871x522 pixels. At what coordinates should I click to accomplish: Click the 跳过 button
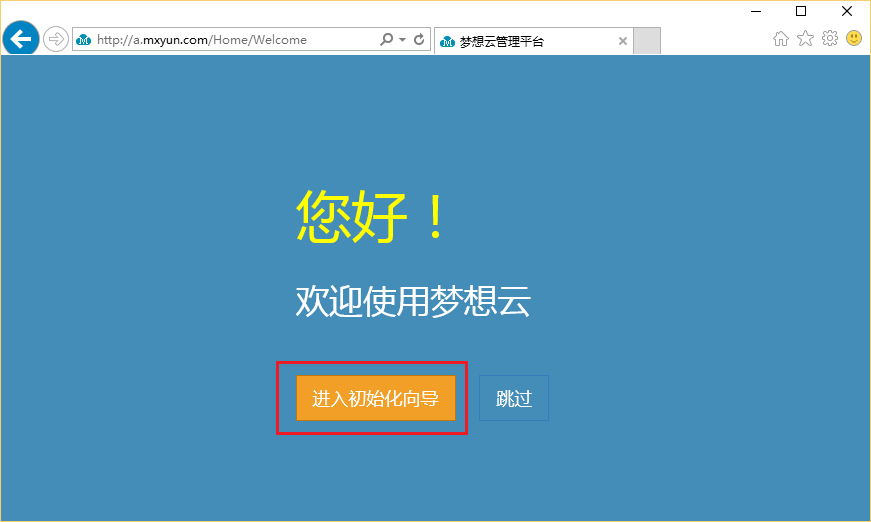(x=514, y=398)
